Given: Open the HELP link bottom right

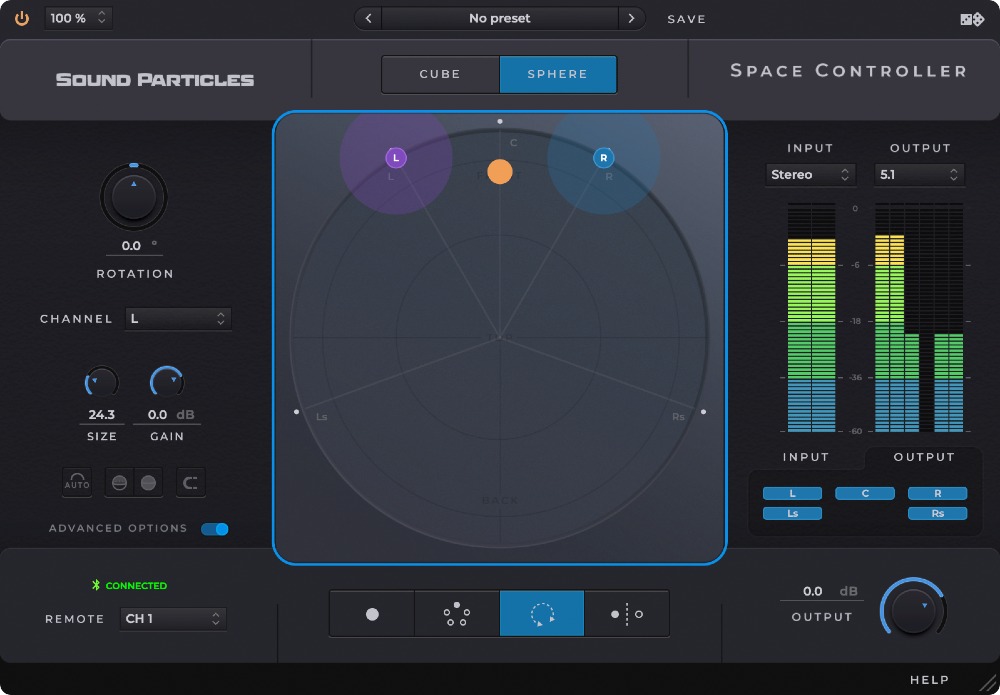Looking at the screenshot, I should 930,678.
